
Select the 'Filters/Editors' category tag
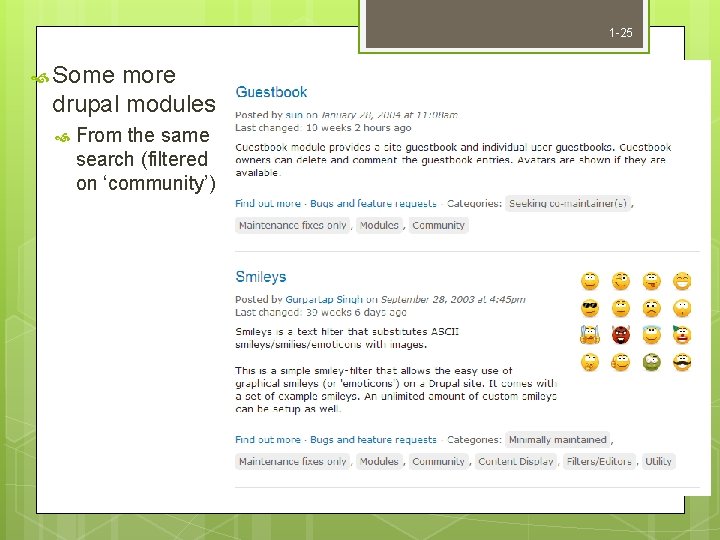point(599,461)
